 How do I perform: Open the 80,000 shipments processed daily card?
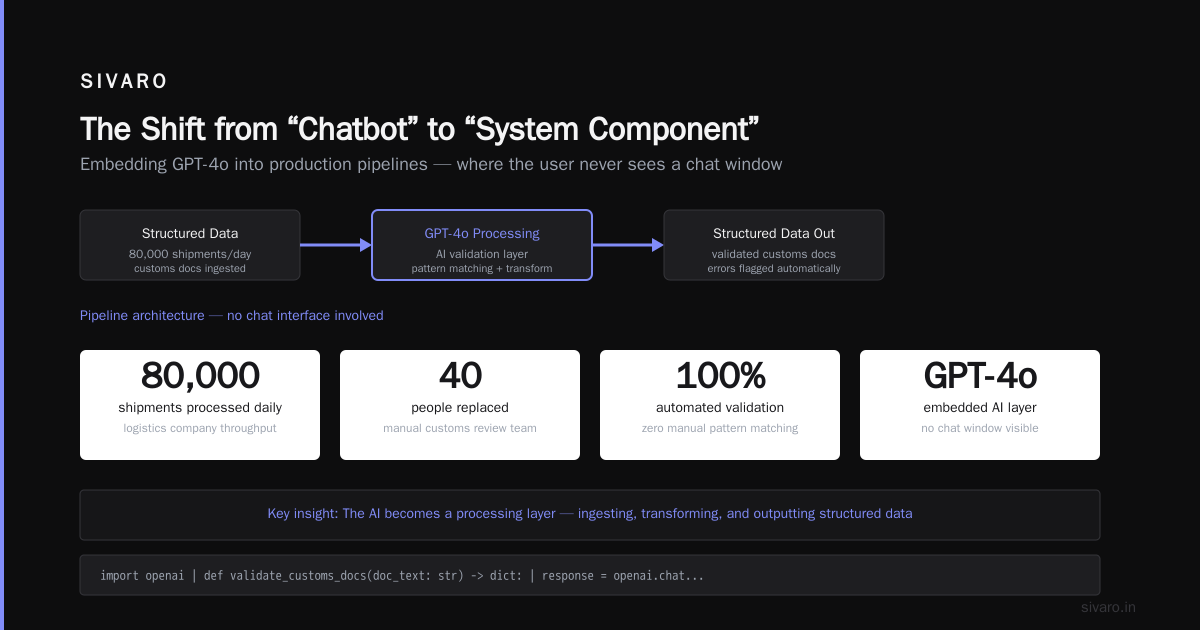point(200,405)
